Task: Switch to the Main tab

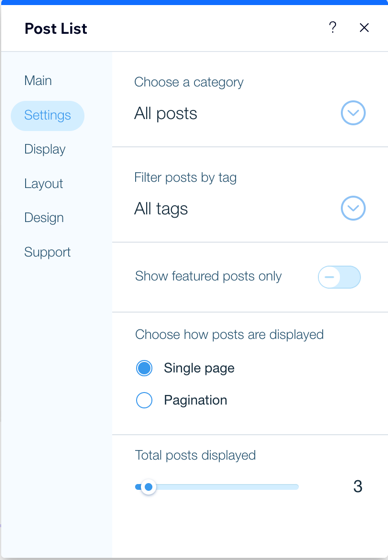Action: (x=38, y=81)
